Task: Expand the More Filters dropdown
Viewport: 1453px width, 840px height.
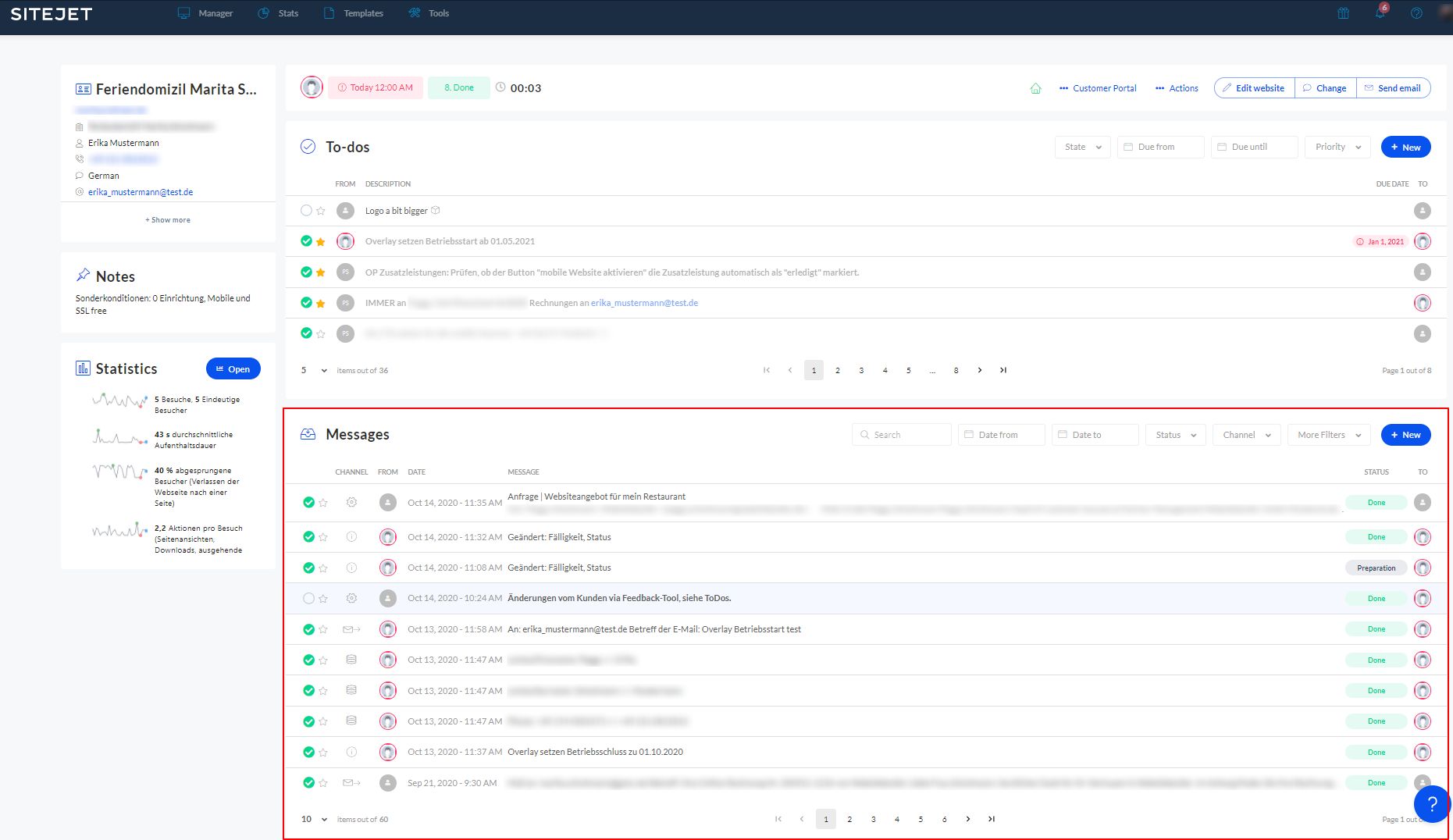Action: click(1329, 435)
